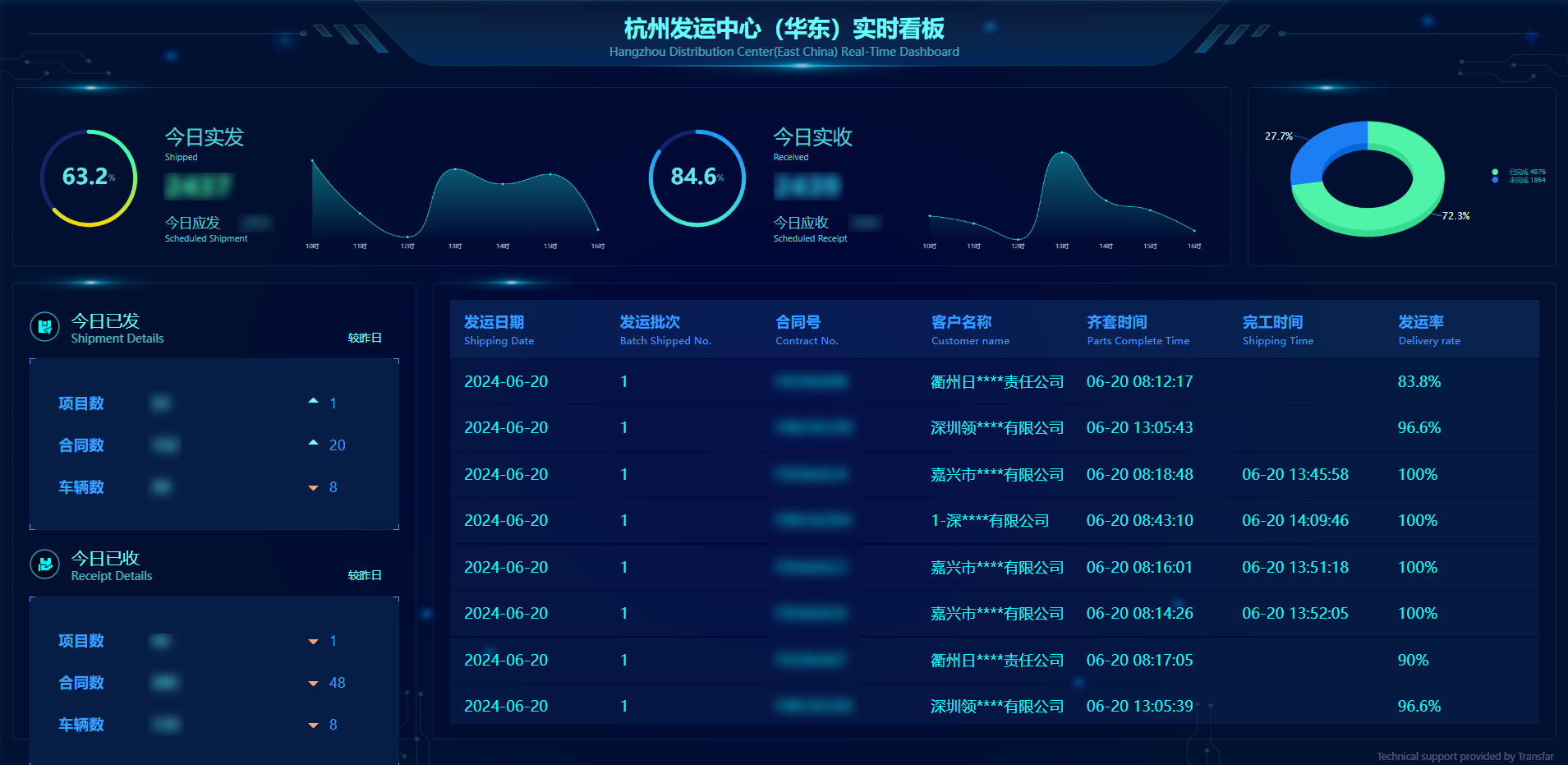Sort by 发运率 Delivery rate column header
The image size is (1568, 765).
pyautogui.click(x=1428, y=330)
